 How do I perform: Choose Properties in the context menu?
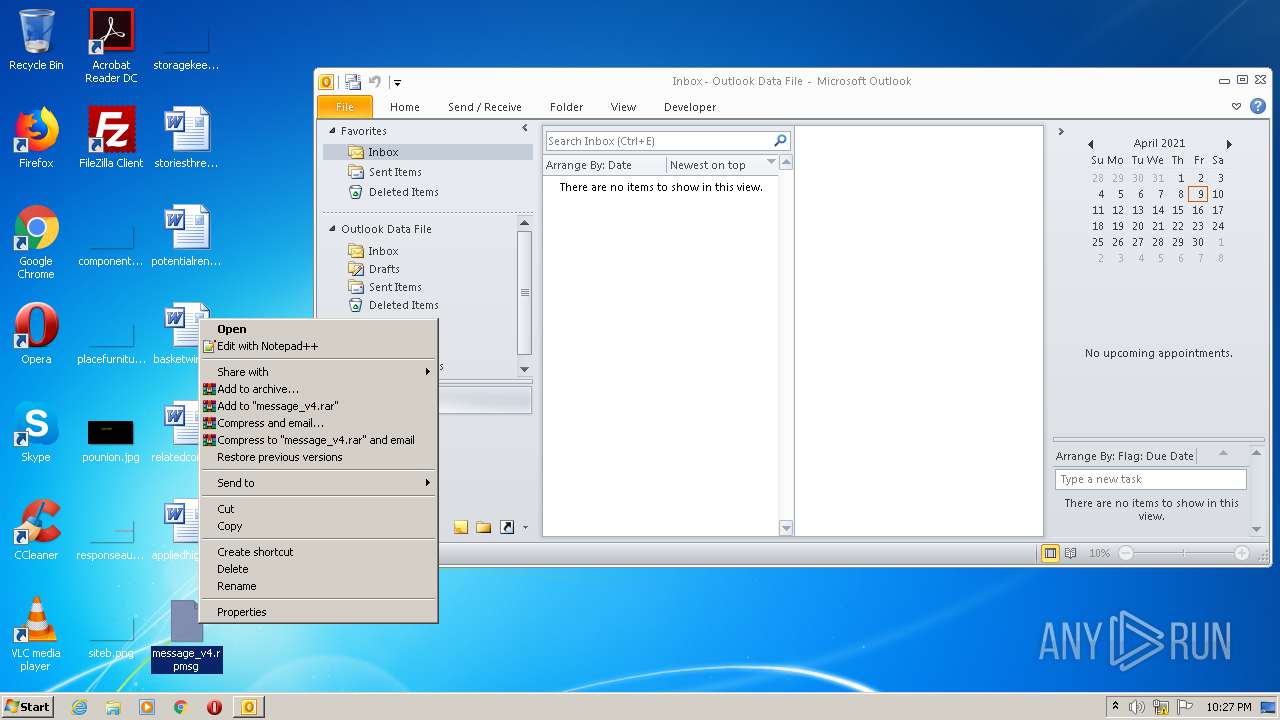319,612
